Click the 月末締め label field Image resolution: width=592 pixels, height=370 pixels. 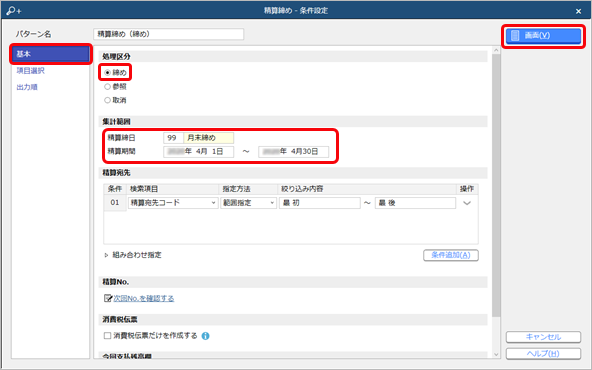(208, 138)
